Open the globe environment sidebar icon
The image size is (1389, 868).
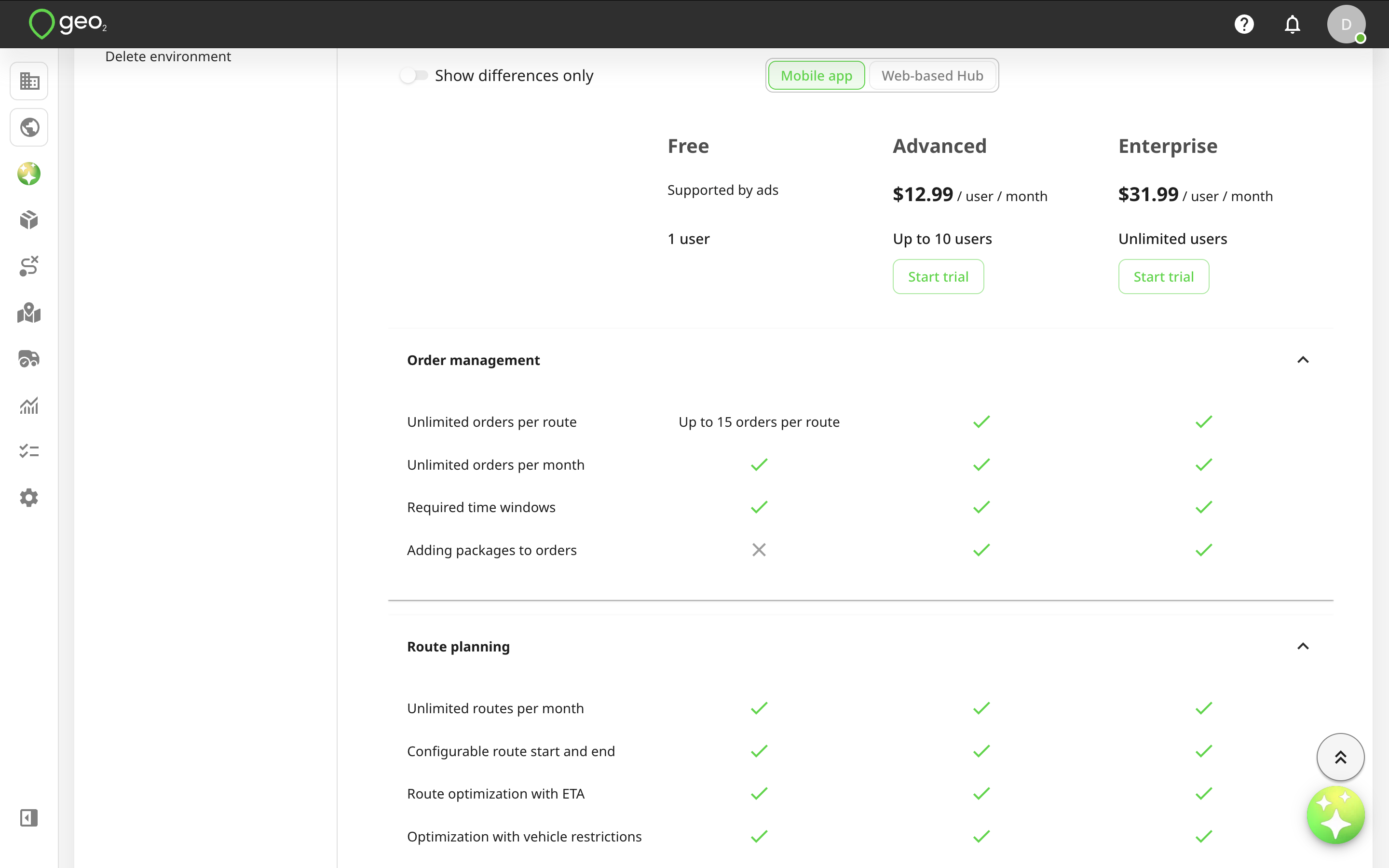[29, 127]
